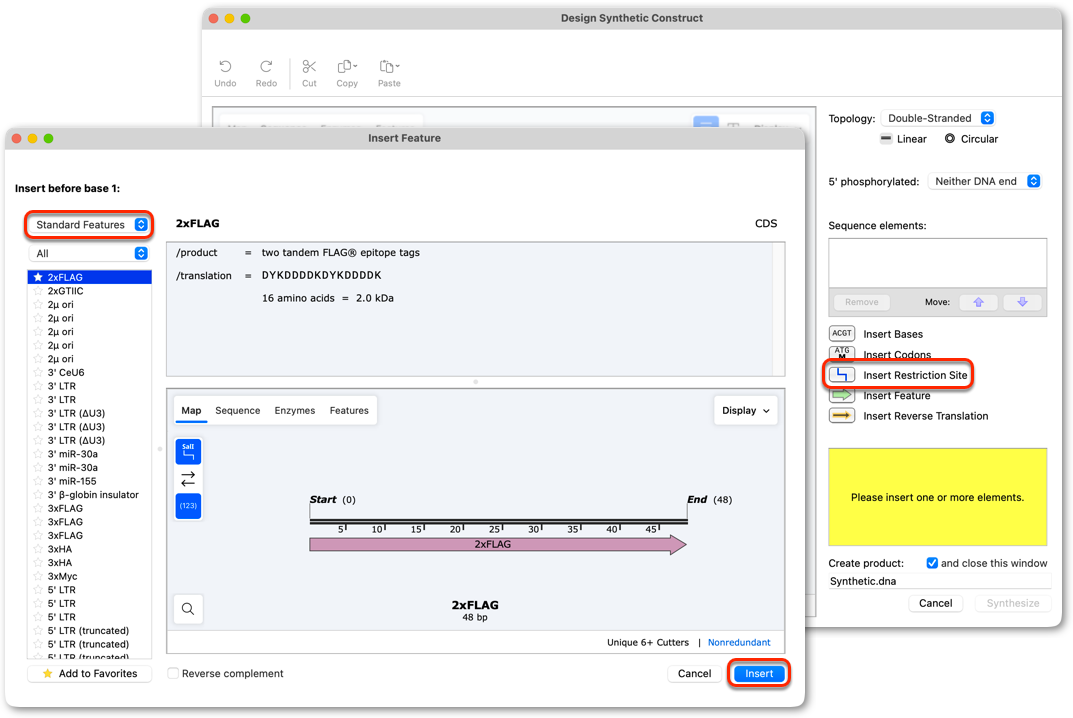Open the Standard Features dropdown
Viewport: 1073px width, 718px height.
pos(90,225)
